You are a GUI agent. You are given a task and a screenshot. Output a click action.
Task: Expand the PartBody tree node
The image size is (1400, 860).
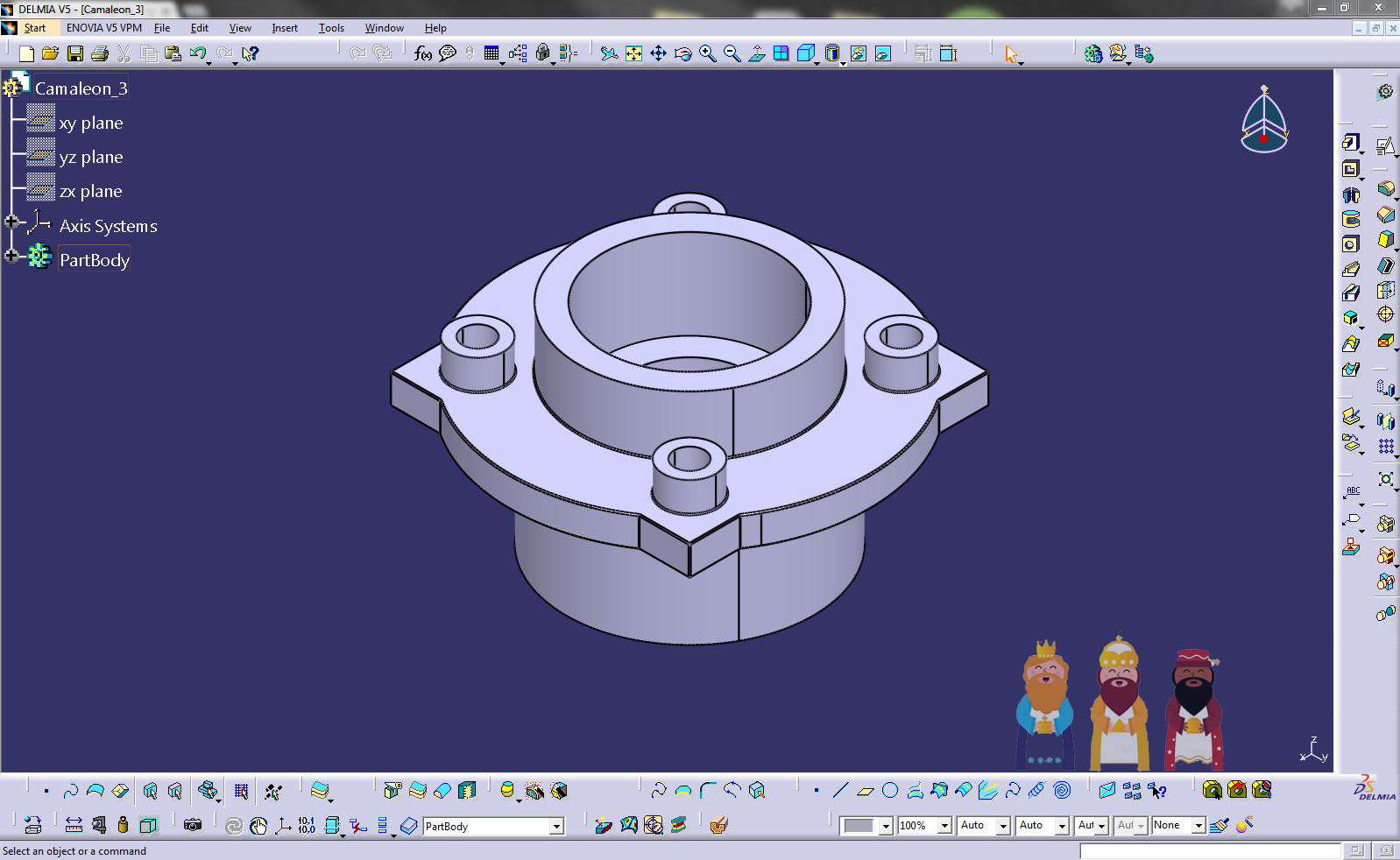pos(11,256)
